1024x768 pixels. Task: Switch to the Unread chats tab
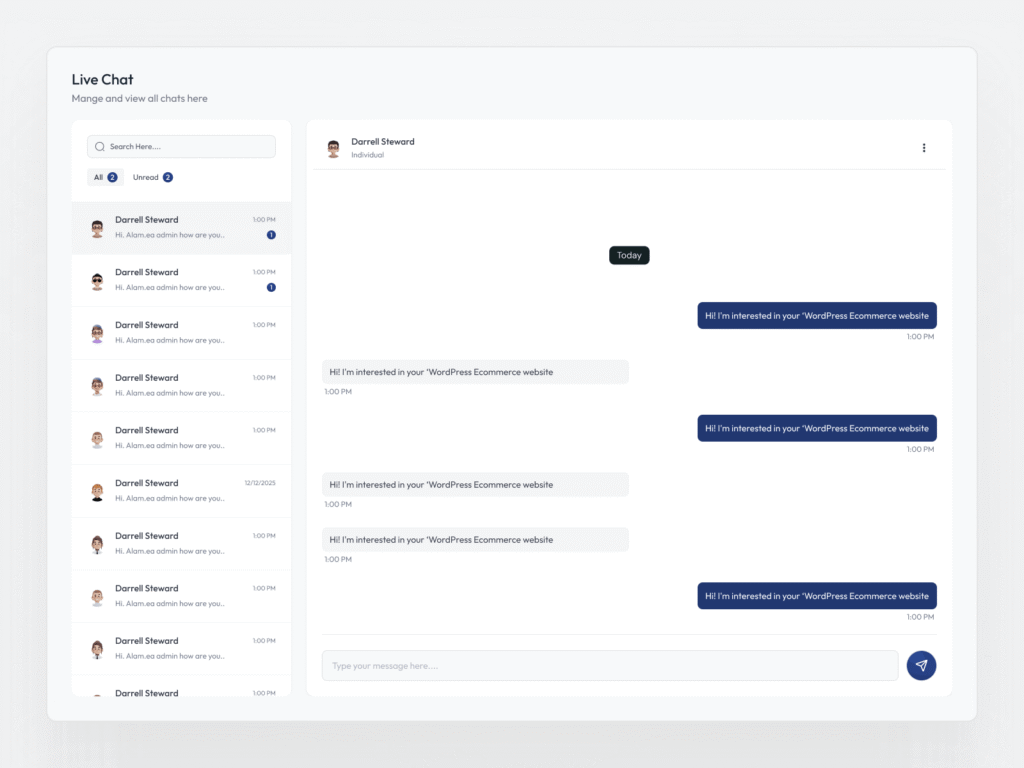pos(152,177)
